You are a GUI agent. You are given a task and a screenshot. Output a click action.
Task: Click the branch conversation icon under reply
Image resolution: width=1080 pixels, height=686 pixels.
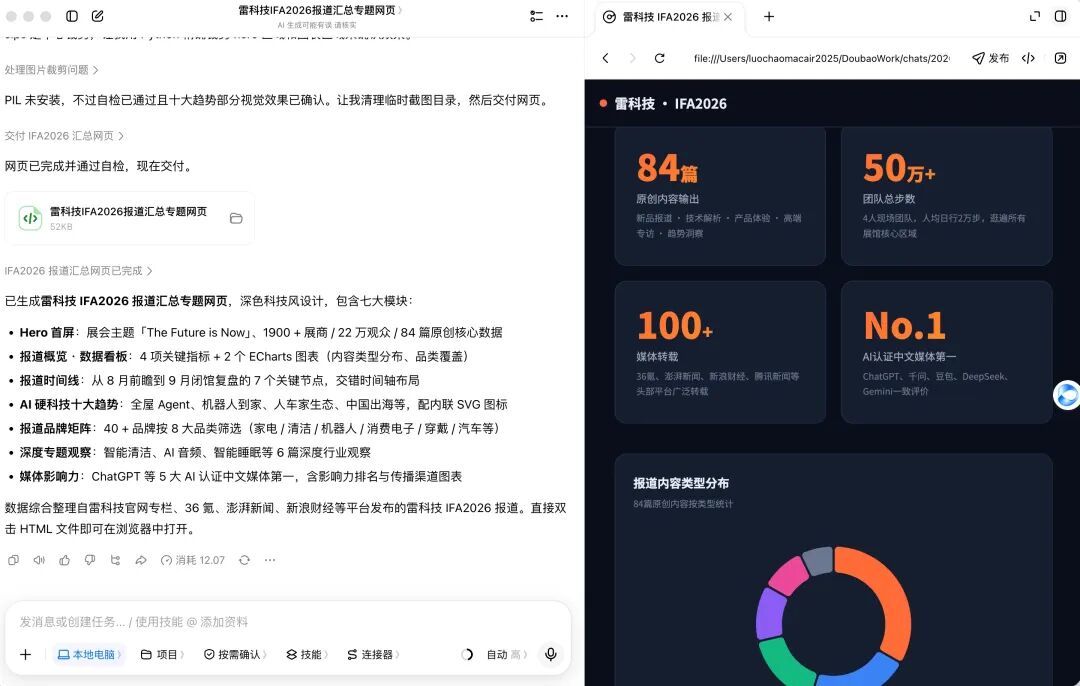(116, 561)
